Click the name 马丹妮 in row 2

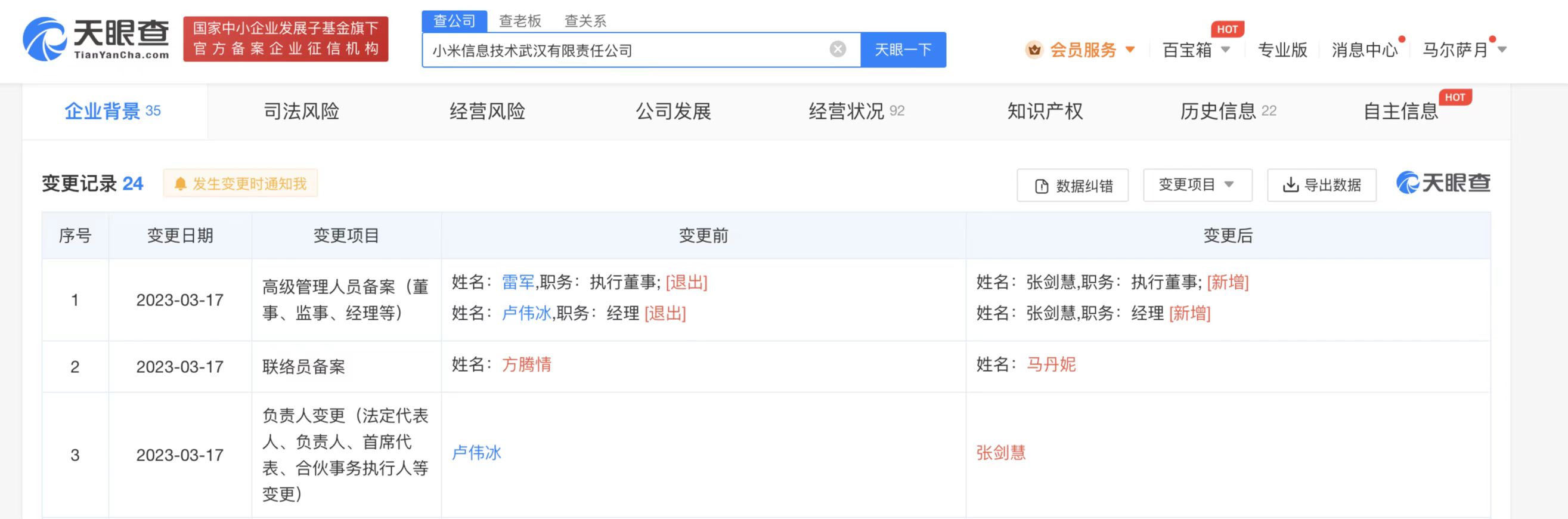click(1051, 364)
